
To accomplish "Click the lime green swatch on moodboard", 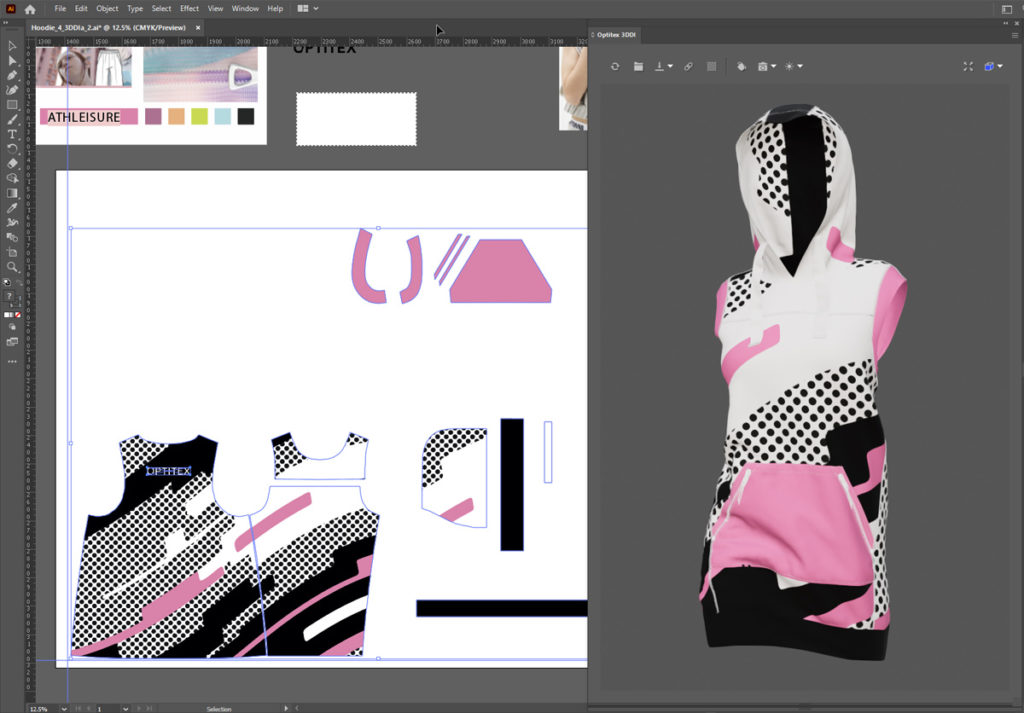I will click(199, 117).
